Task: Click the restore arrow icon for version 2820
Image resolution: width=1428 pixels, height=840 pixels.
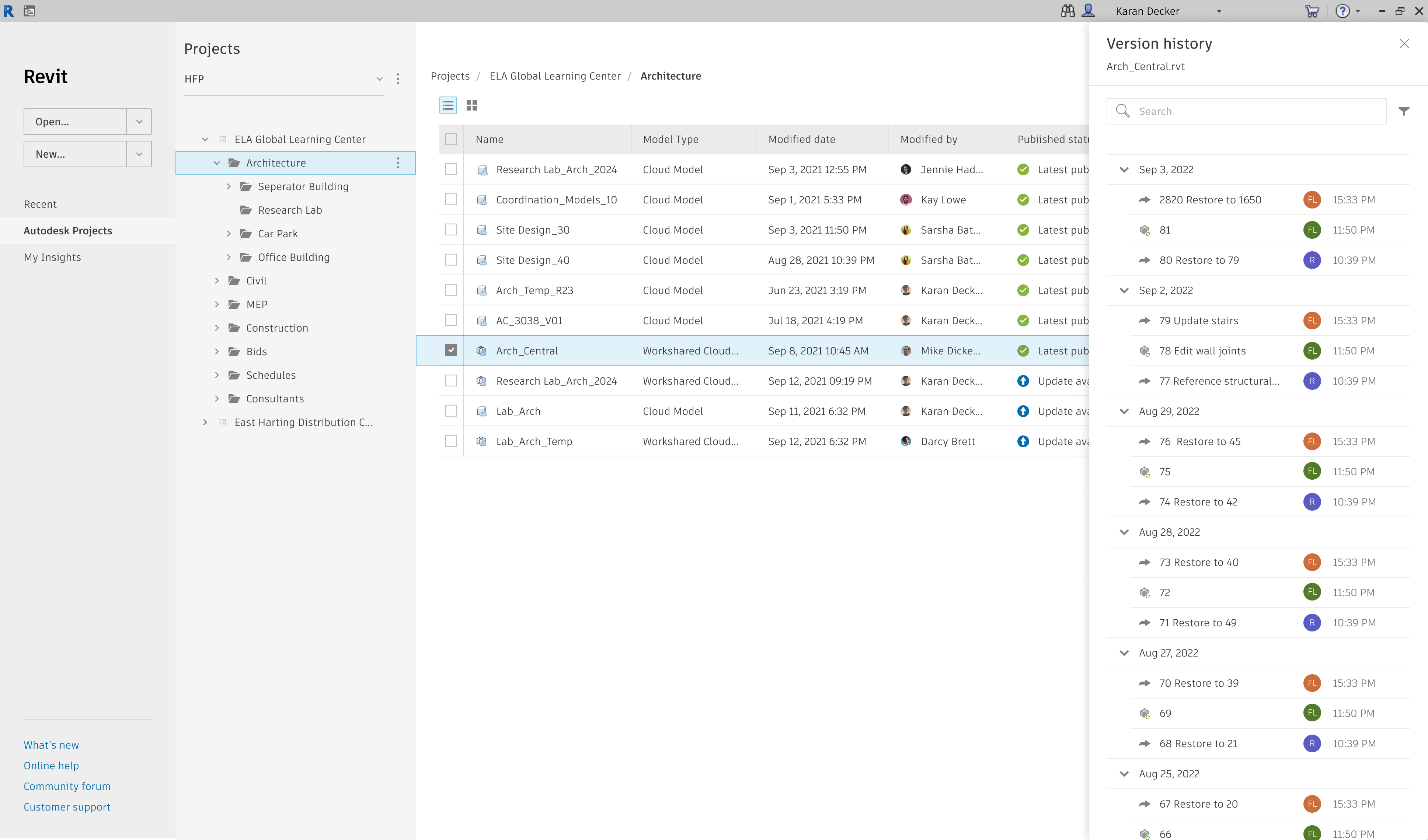Action: [x=1144, y=199]
